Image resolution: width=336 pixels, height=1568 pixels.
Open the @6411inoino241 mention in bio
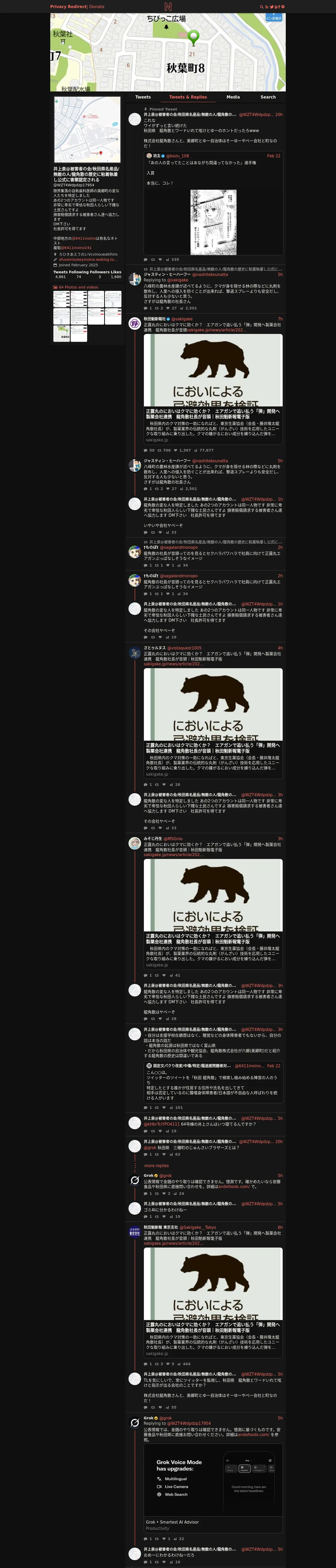76,248
